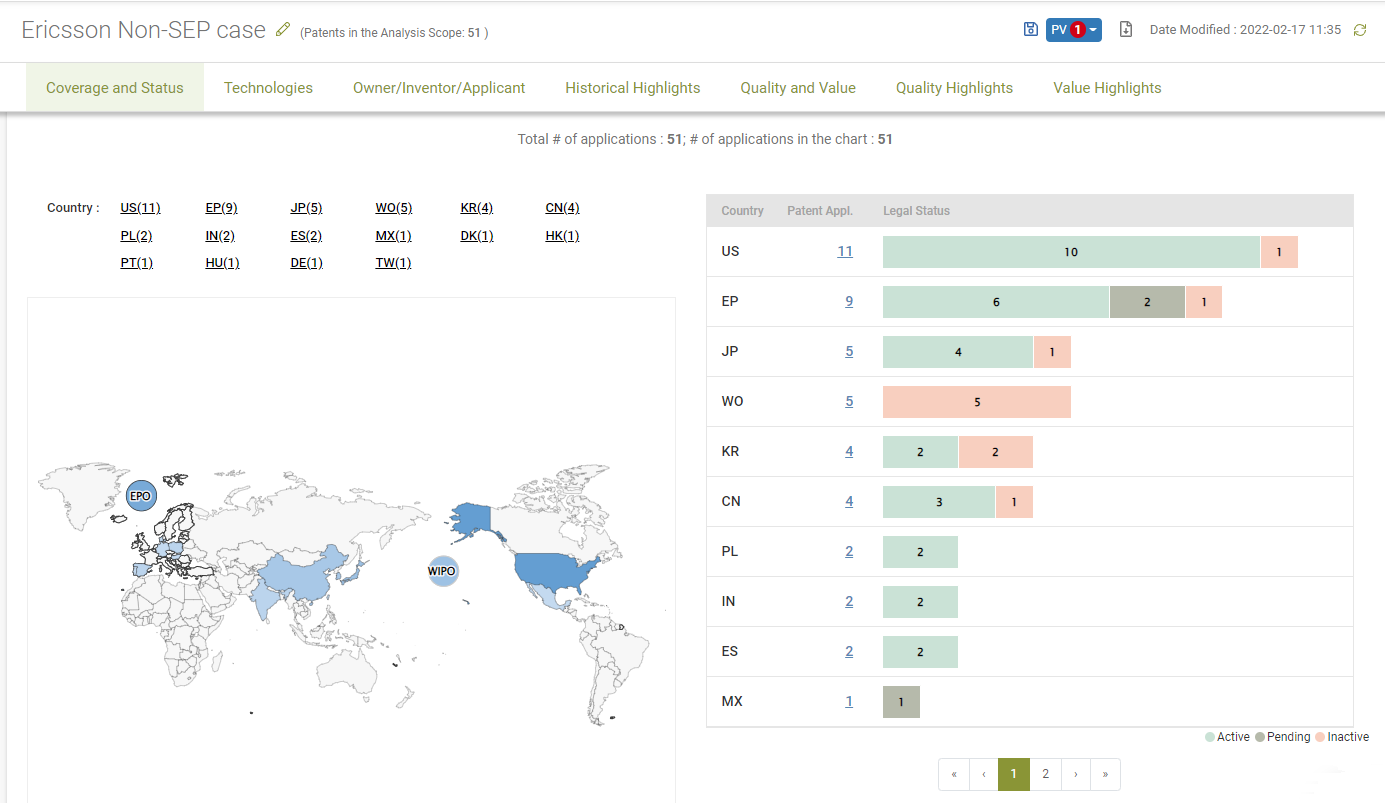
Task: Click the green refresh icon
Action: point(1360,30)
